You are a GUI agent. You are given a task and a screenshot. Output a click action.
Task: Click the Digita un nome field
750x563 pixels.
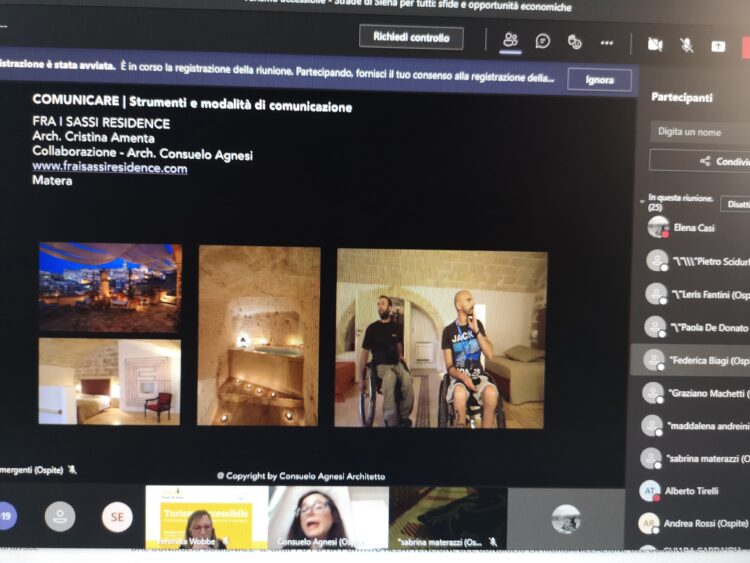(x=700, y=132)
